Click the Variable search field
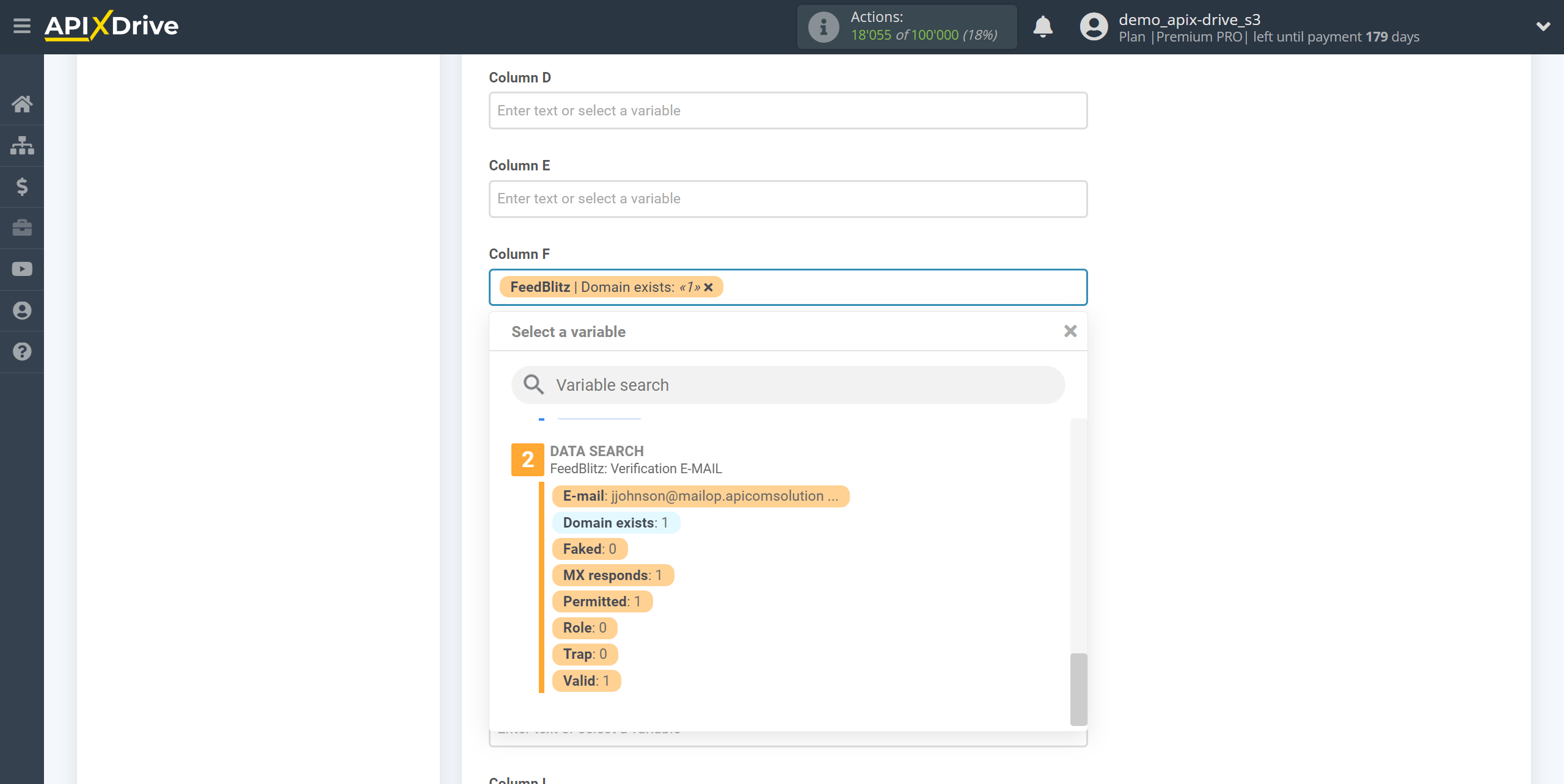The image size is (1564, 784). (788, 385)
